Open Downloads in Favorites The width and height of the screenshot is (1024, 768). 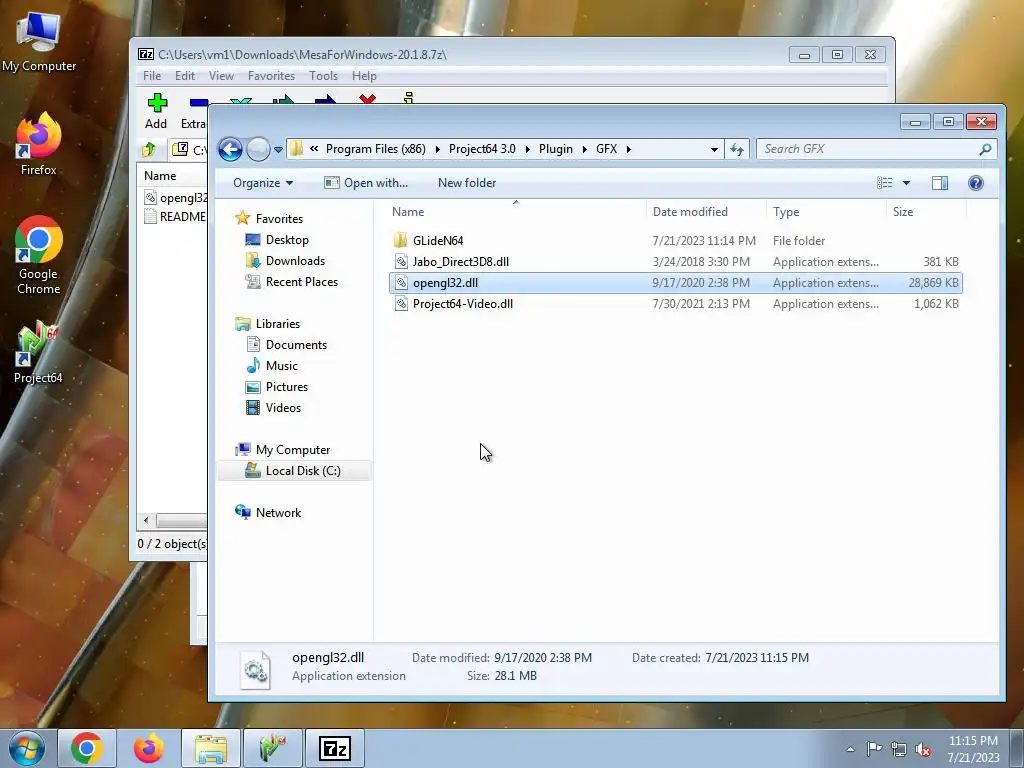[295, 261]
